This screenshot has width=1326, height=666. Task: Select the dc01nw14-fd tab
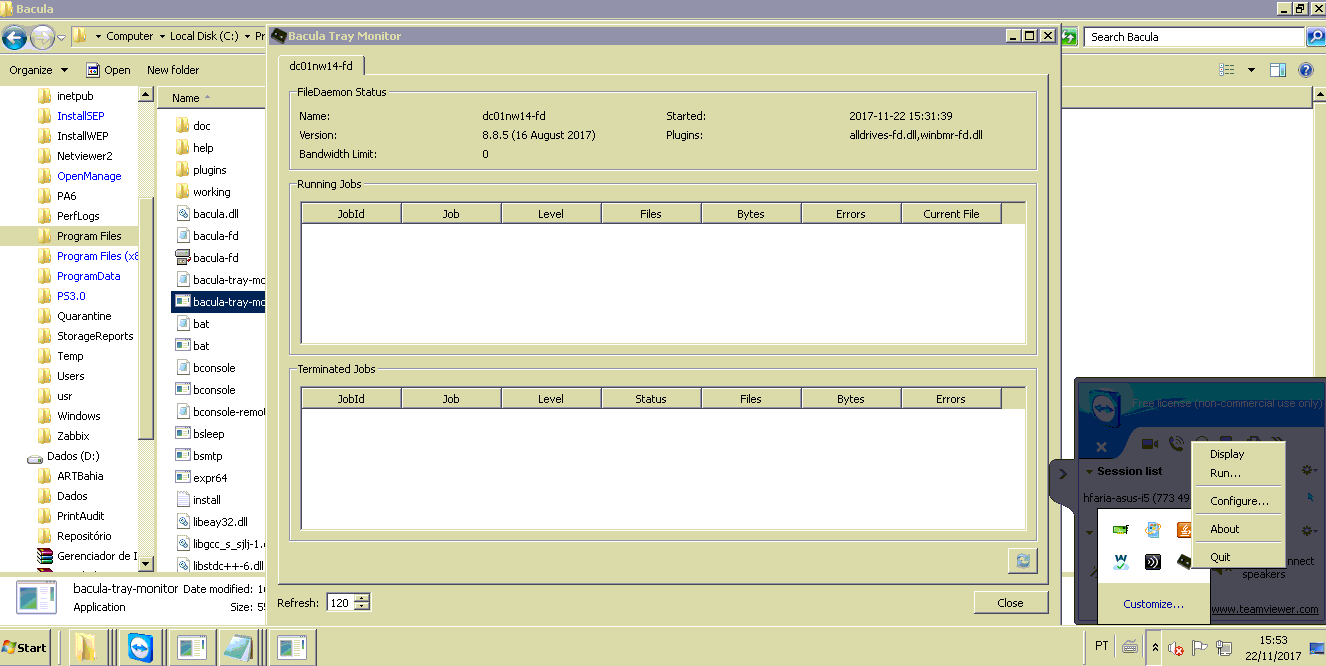tap(321, 66)
